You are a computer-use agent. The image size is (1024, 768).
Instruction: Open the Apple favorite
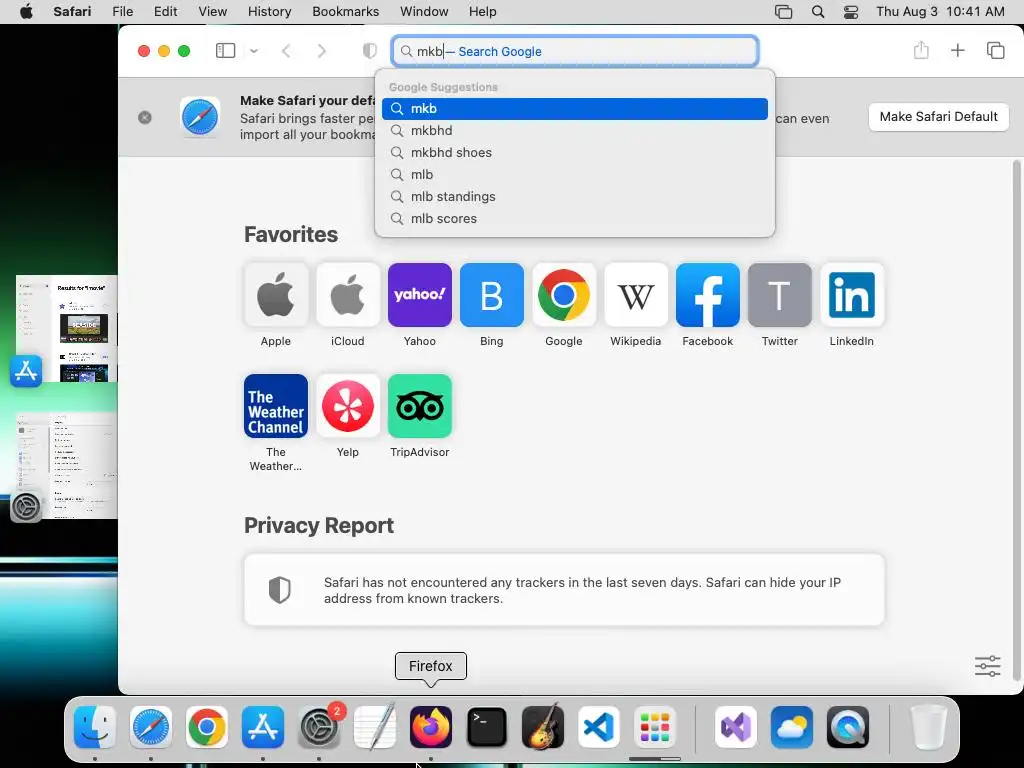276,295
